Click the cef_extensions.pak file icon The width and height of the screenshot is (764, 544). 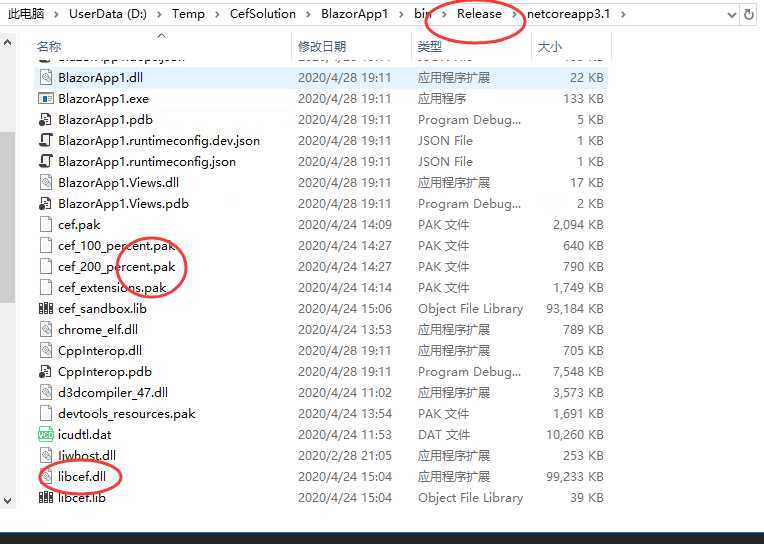[x=45, y=288]
